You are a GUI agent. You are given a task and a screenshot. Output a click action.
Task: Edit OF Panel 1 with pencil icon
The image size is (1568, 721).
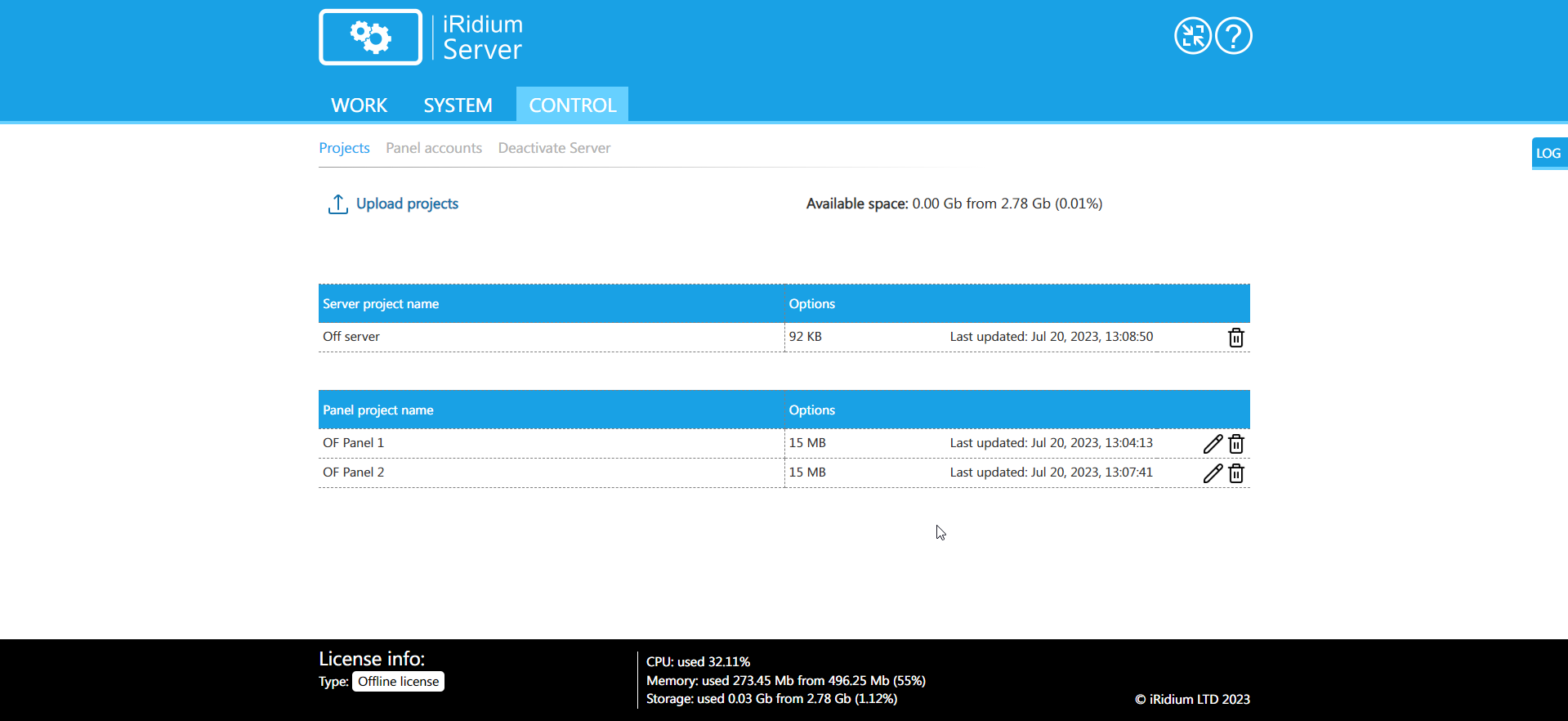coord(1213,444)
